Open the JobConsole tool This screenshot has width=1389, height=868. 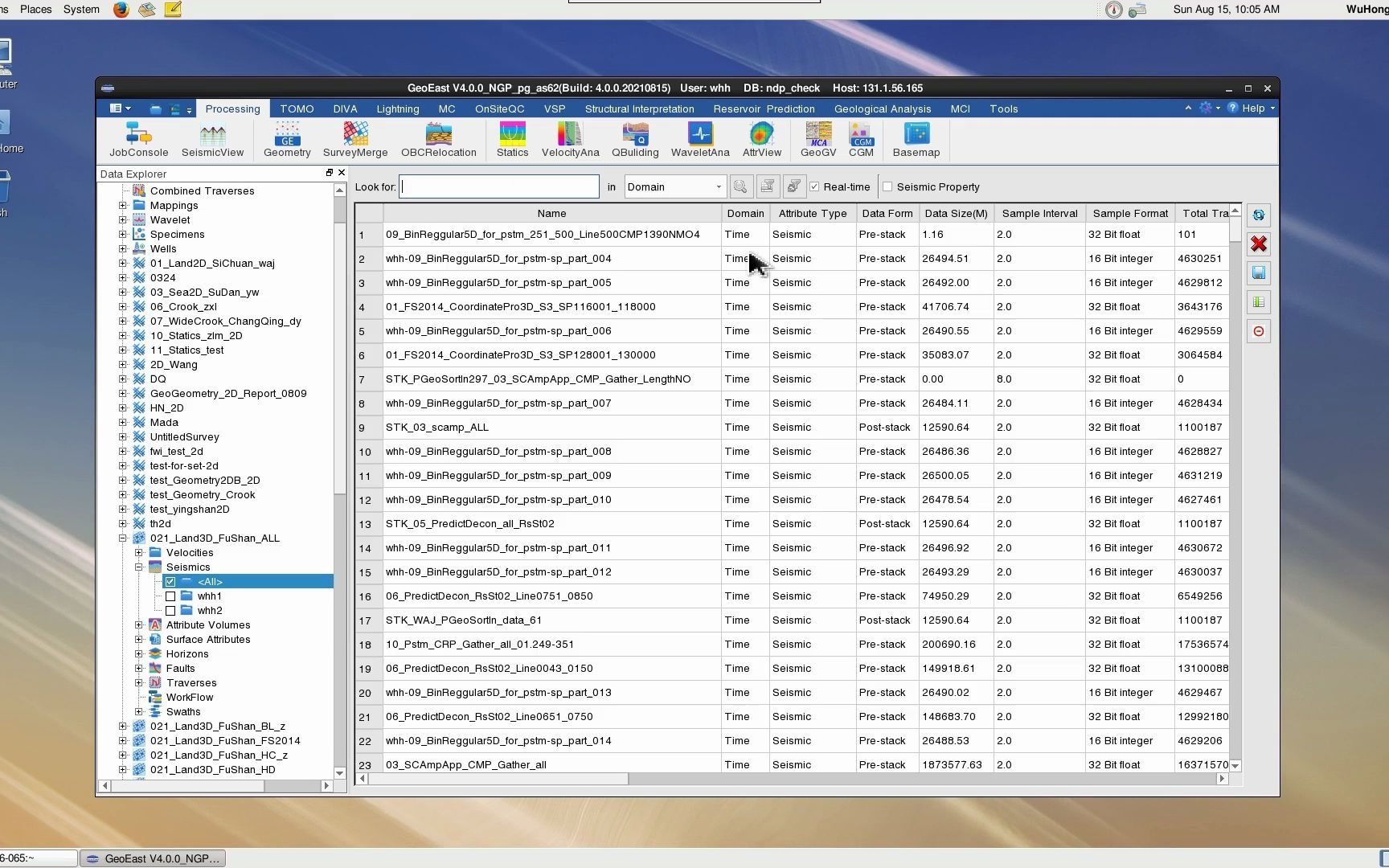tap(138, 140)
